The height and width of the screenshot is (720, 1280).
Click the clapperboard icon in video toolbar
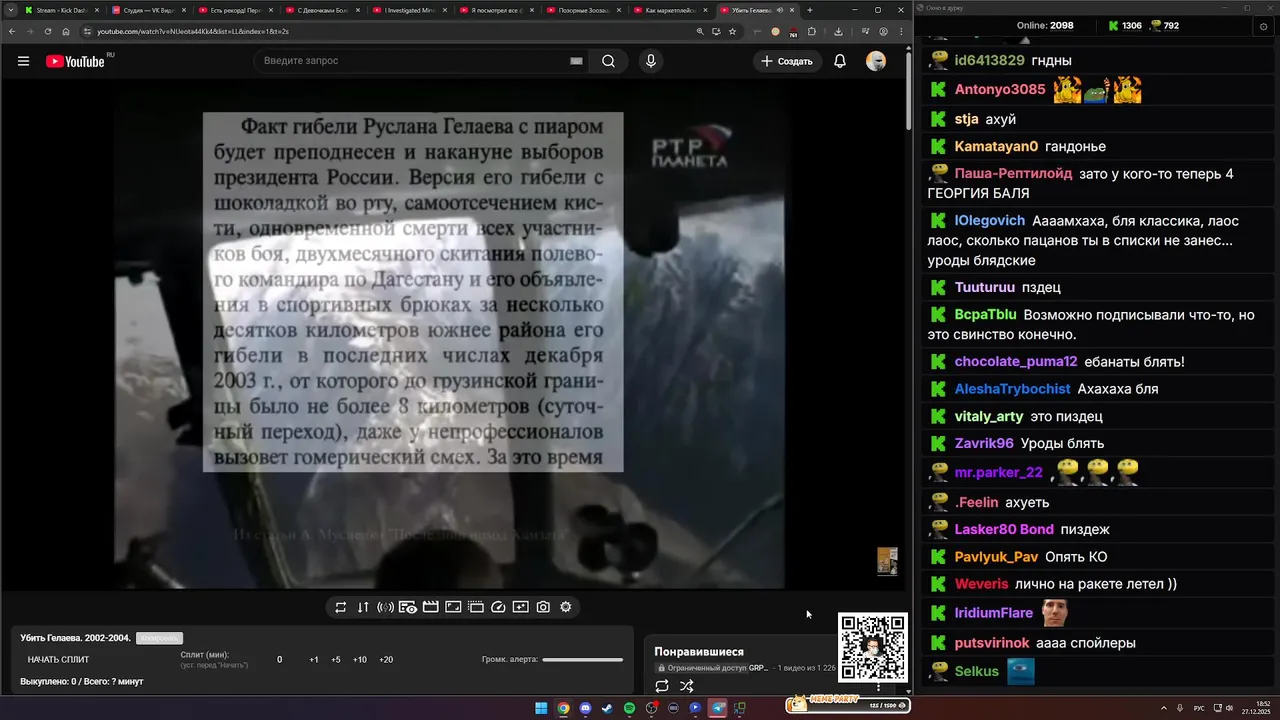click(430, 607)
